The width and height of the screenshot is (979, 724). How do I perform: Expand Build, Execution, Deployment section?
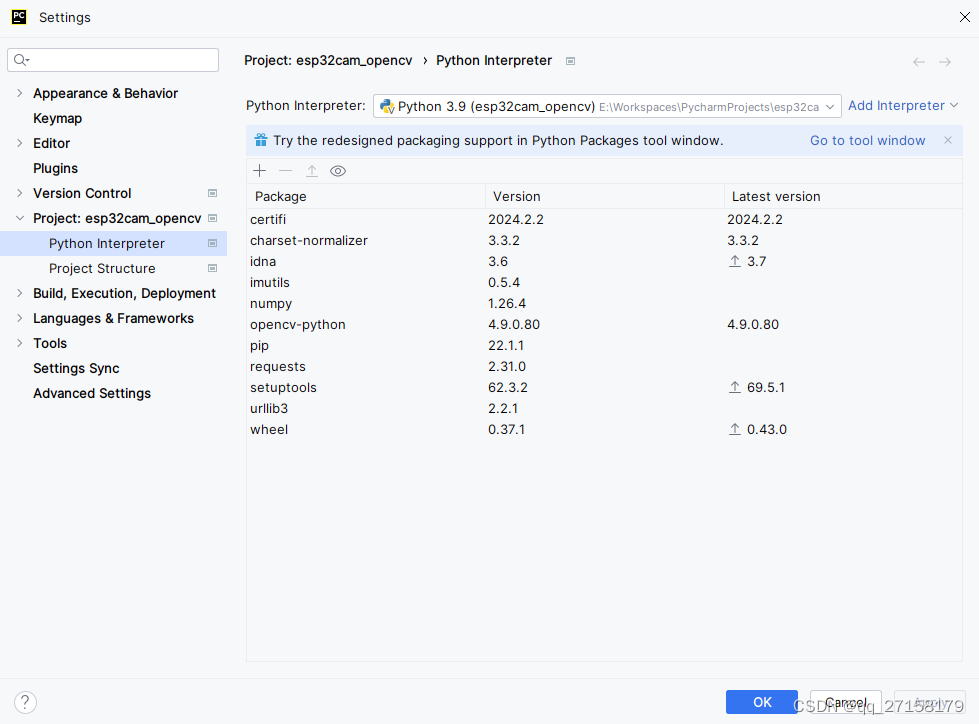click(x=19, y=293)
